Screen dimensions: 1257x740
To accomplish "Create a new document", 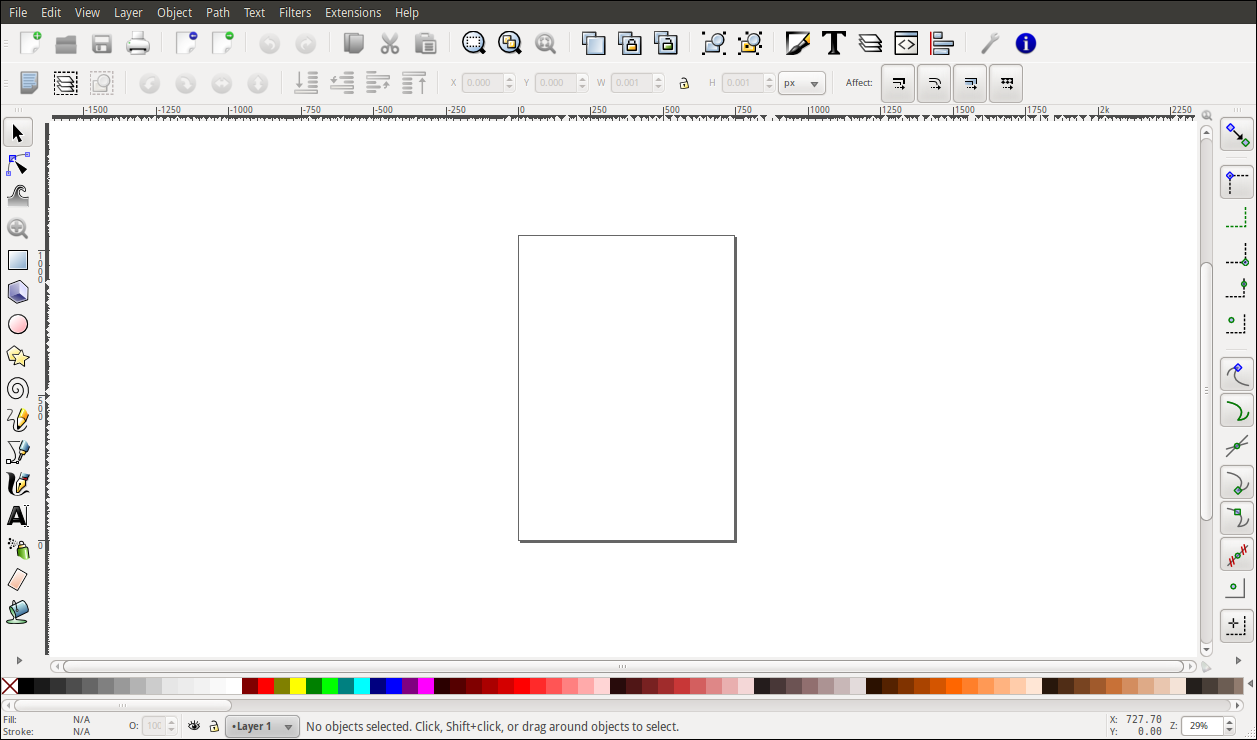I will 30,43.
